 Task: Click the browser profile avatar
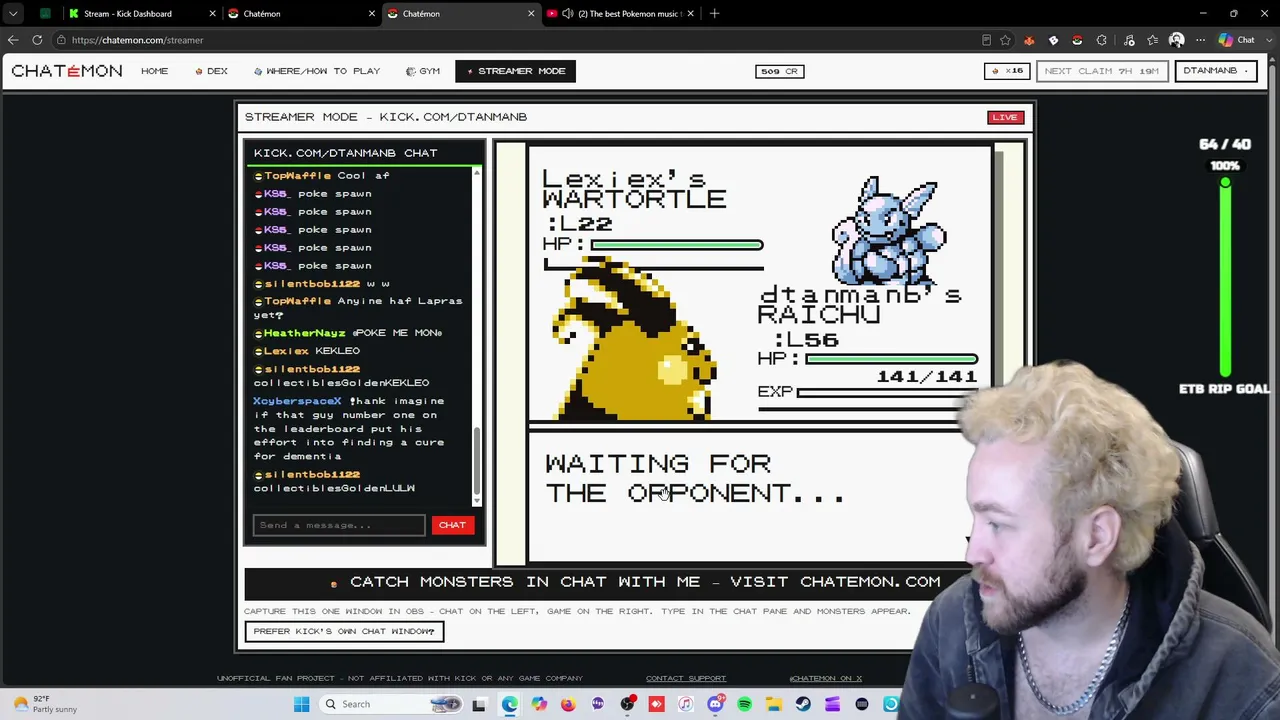1177,40
